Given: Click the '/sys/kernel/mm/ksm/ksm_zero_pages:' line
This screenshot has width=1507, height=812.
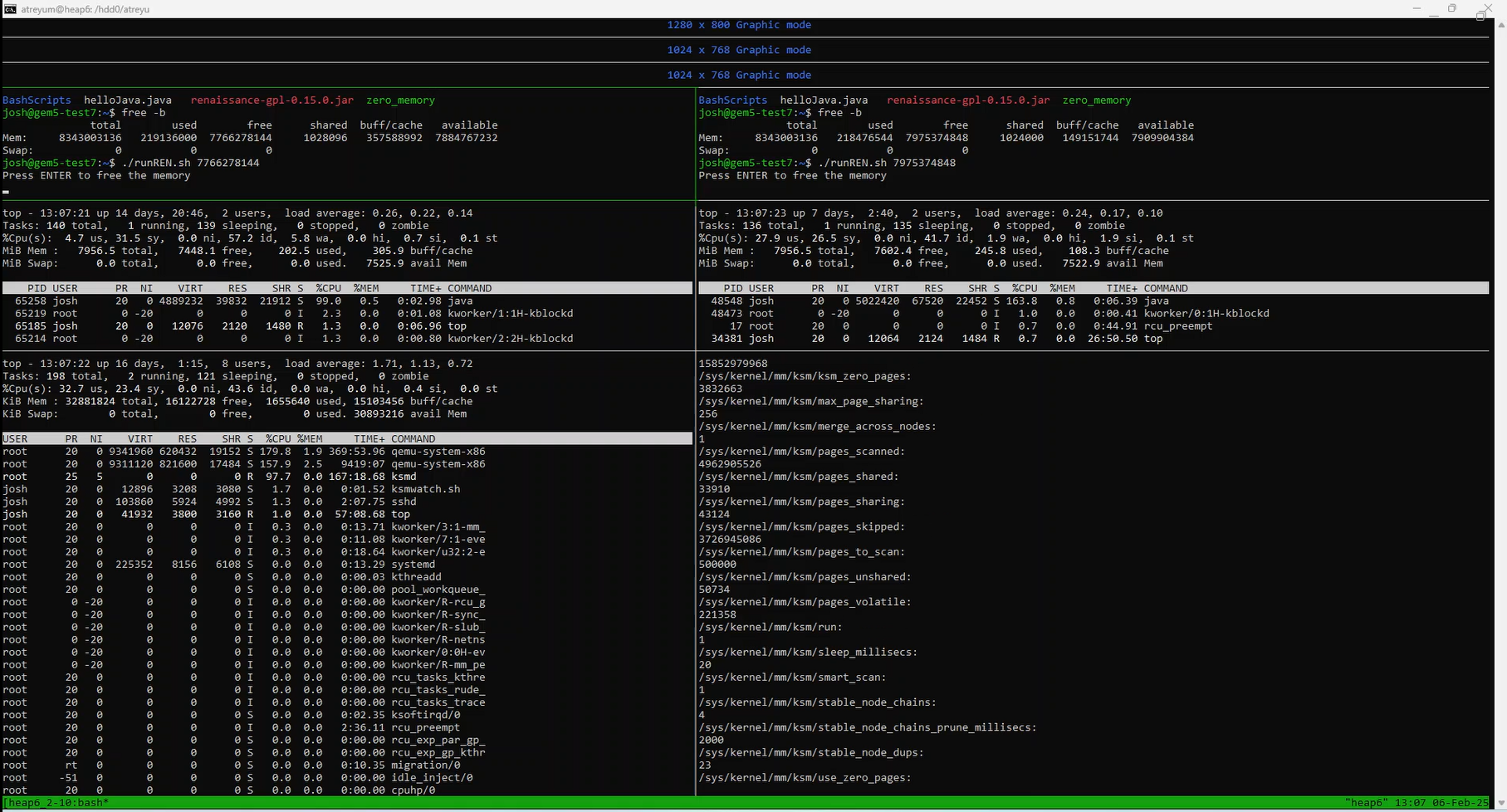Looking at the screenshot, I should coord(805,376).
